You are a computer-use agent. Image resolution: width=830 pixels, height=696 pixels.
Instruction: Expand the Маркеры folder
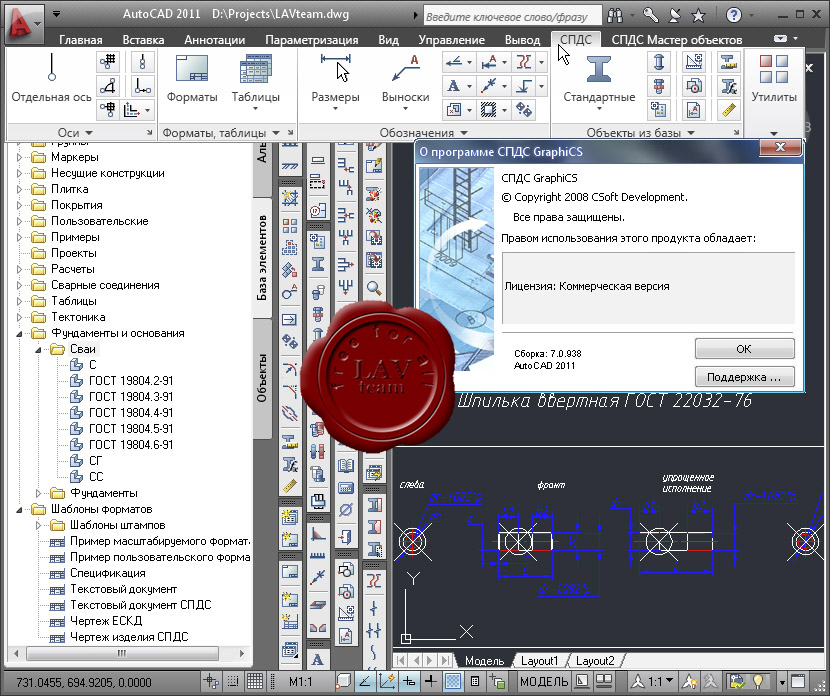19,157
